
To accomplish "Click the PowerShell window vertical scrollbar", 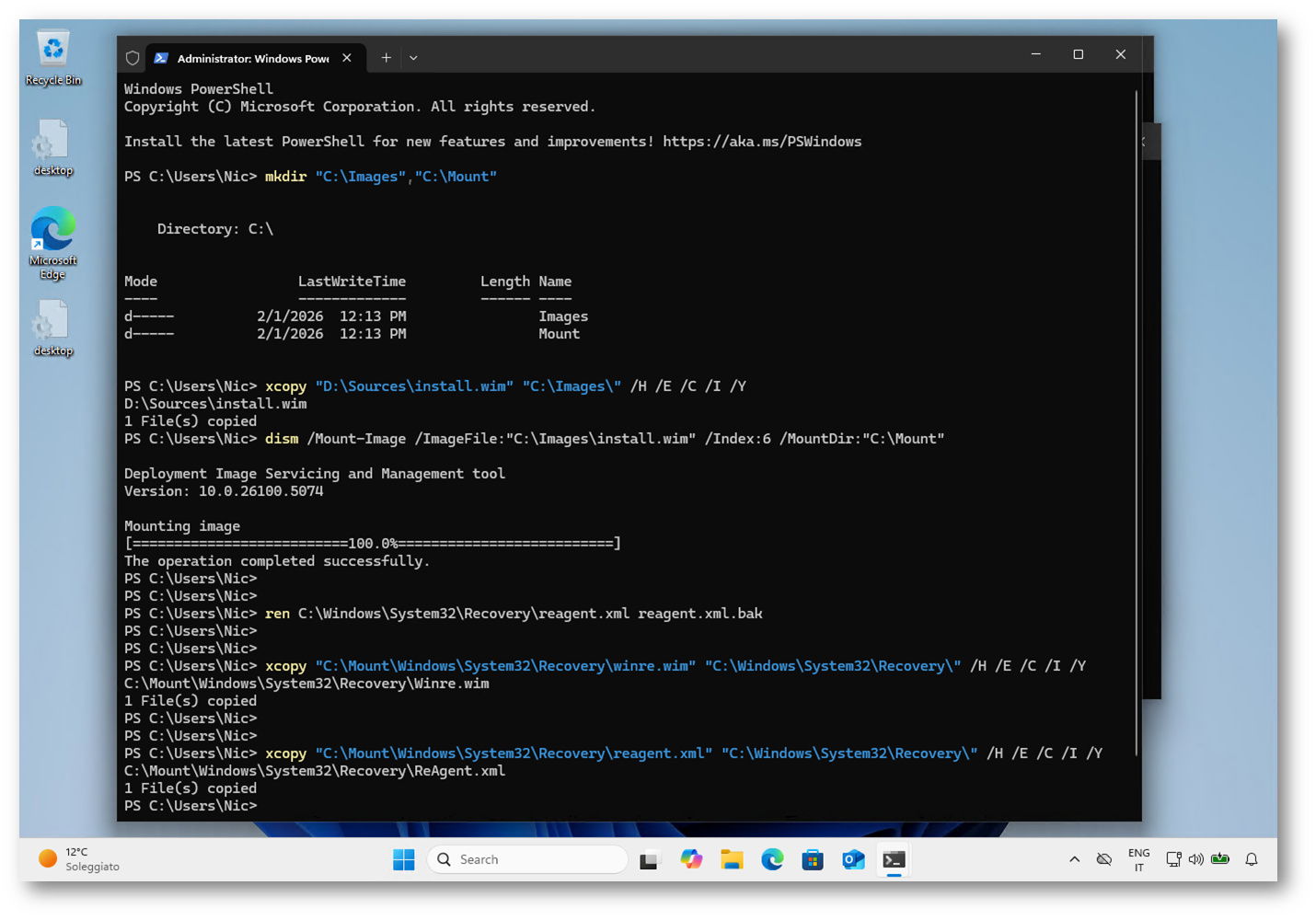I will tap(1137, 423).
